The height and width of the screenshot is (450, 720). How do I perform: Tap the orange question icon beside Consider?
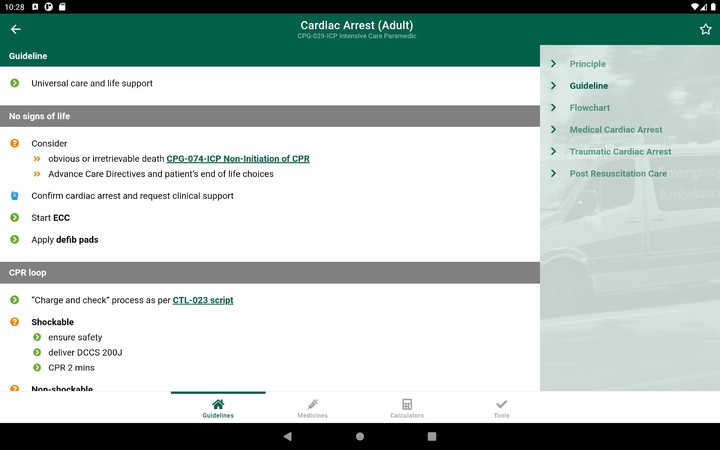15,143
